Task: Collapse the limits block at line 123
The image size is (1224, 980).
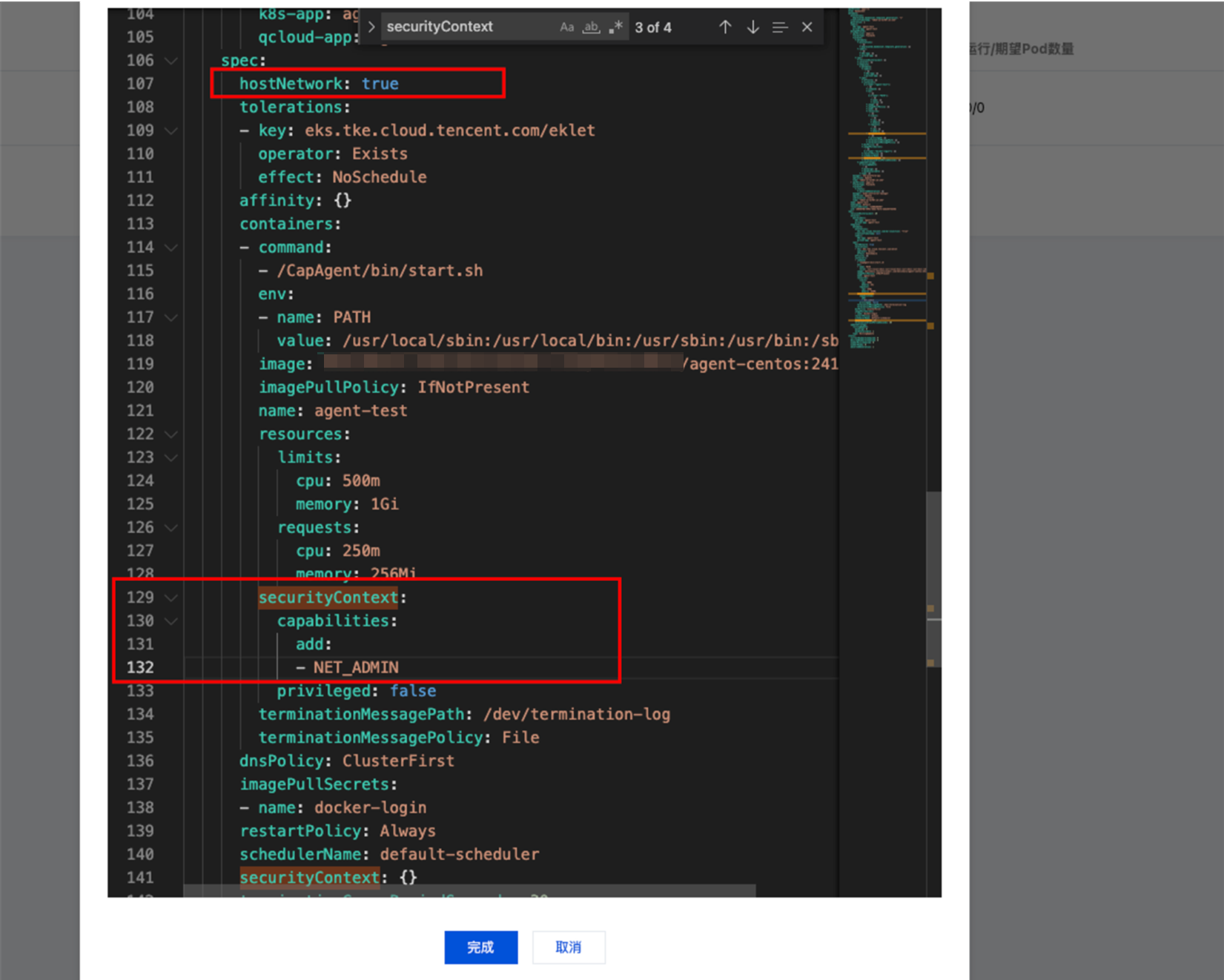Action: [171, 457]
